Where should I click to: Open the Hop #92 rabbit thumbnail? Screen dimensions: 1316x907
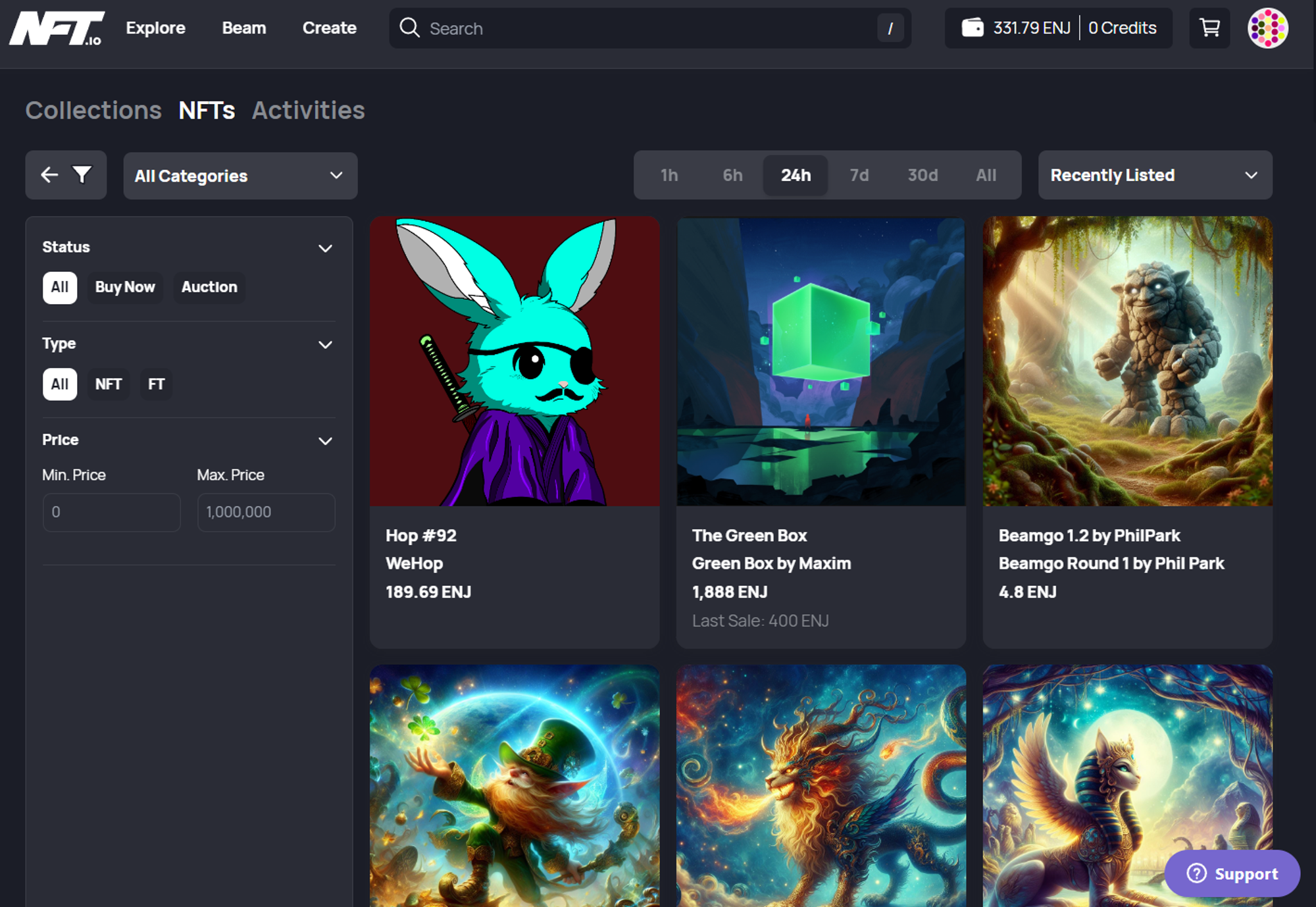(x=515, y=361)
